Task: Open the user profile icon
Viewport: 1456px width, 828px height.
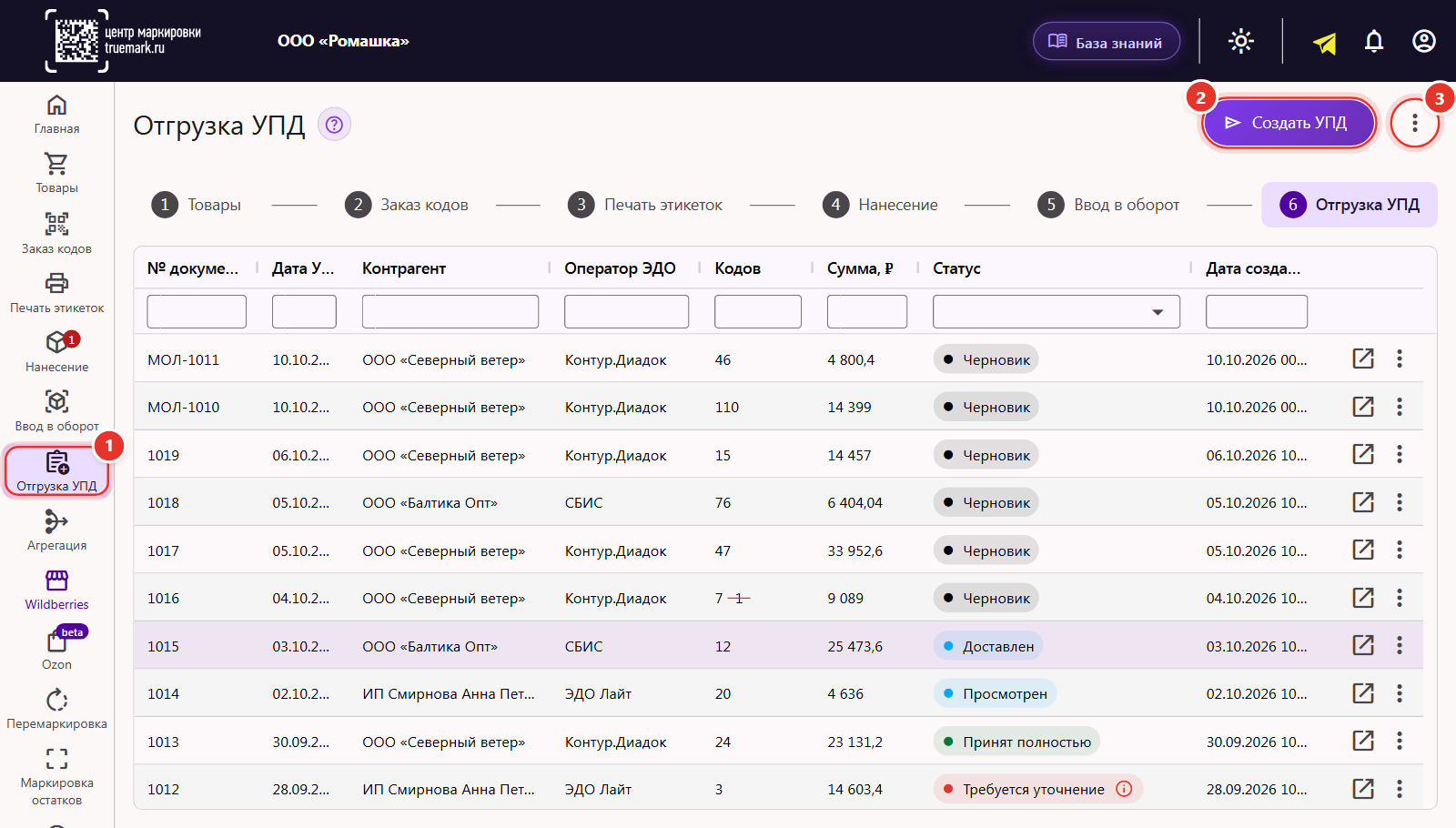Action: point(1424,41)
